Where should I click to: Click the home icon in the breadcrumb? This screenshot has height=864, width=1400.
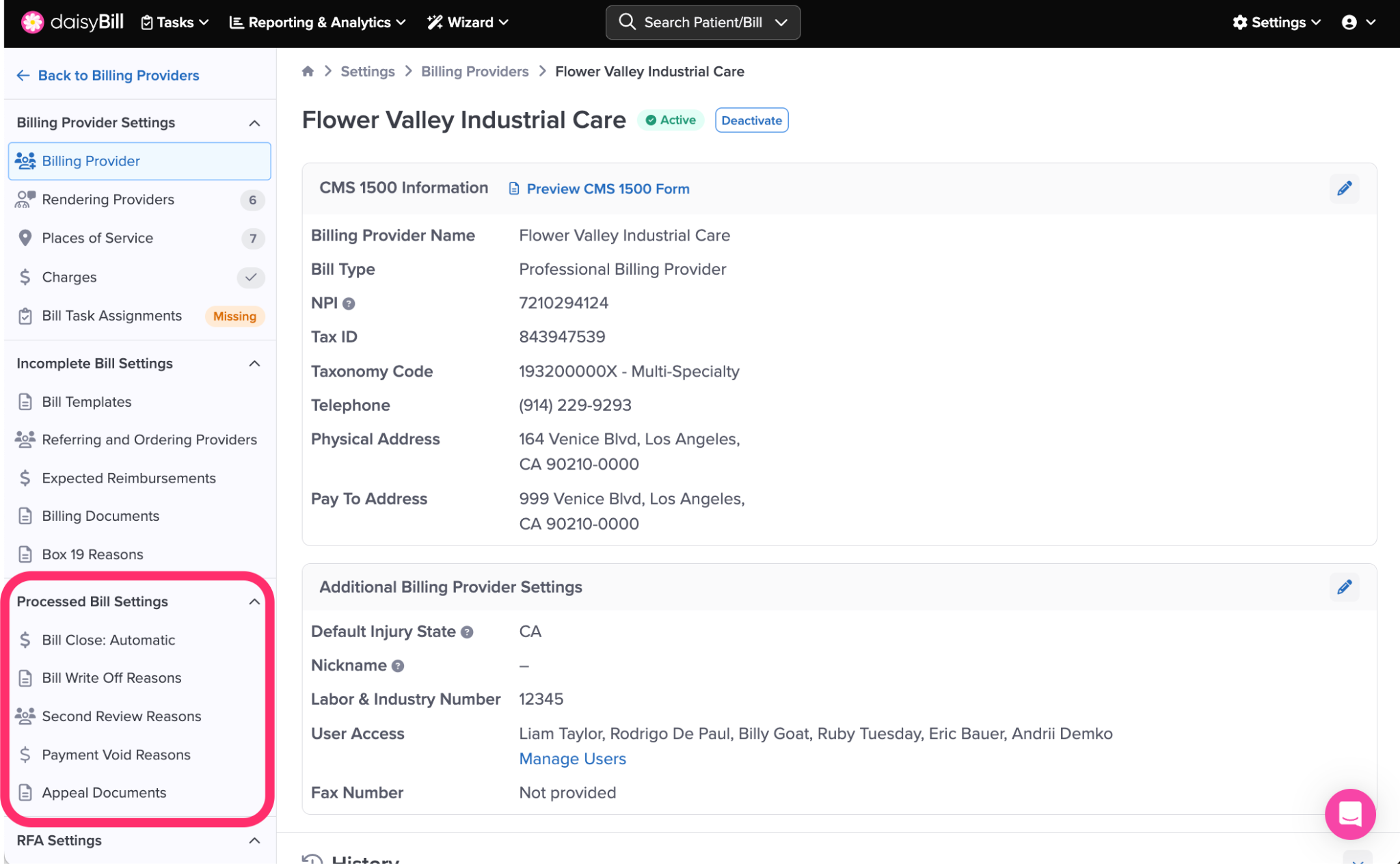[x=308, y=71]
